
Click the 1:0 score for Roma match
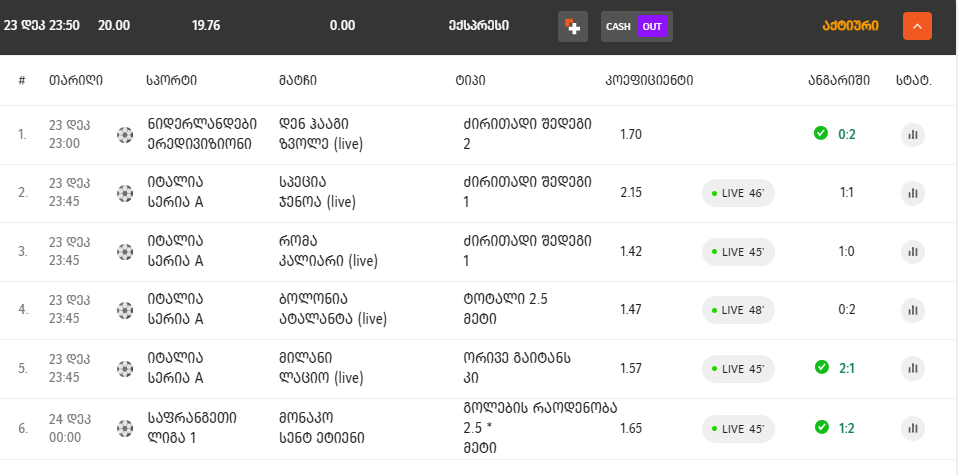click(x=847, y=251)
